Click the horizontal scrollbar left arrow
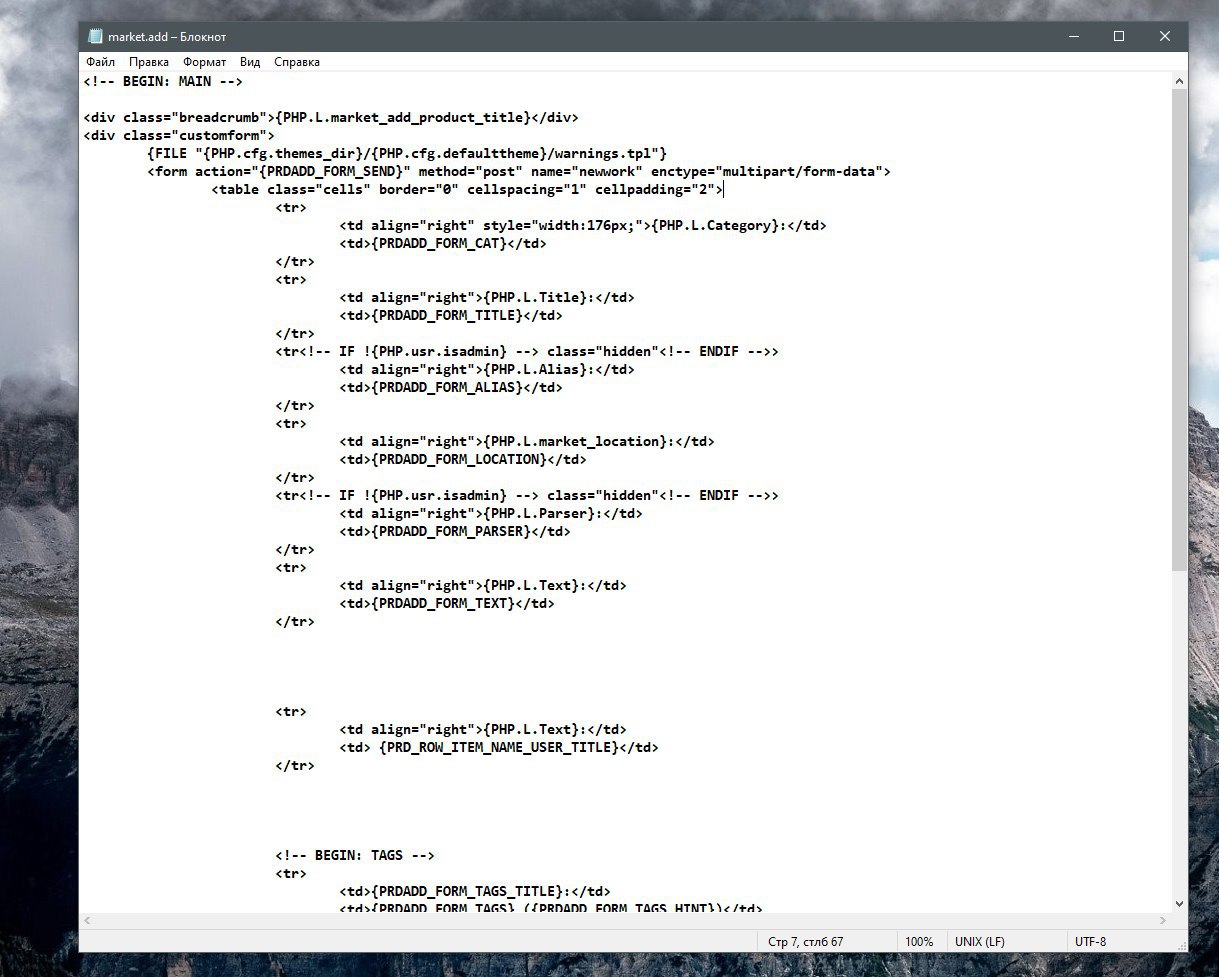The width and height of the screenshot is (1219, 977). (88, 920)
